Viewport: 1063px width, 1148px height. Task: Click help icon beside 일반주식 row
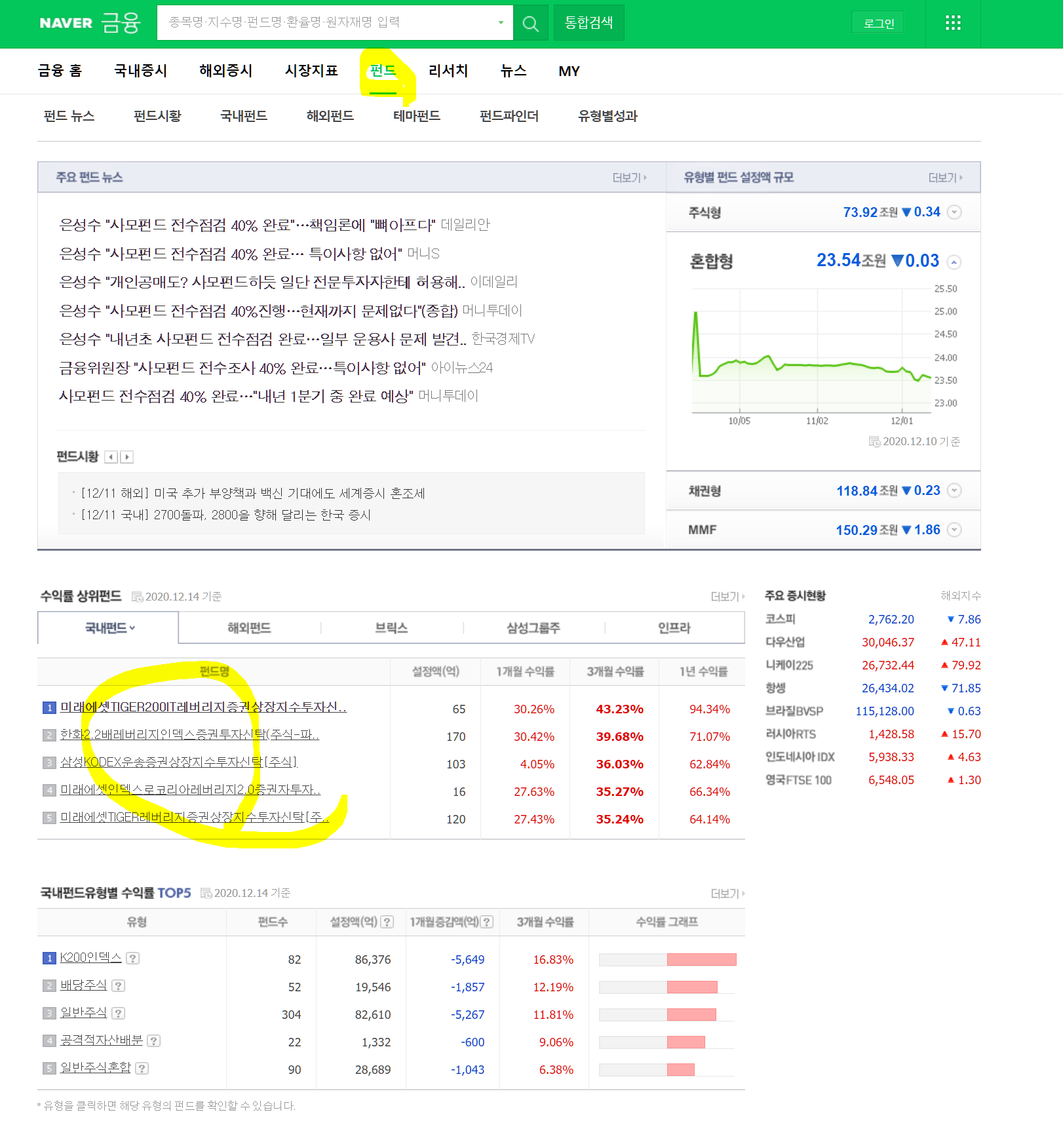118,1014
